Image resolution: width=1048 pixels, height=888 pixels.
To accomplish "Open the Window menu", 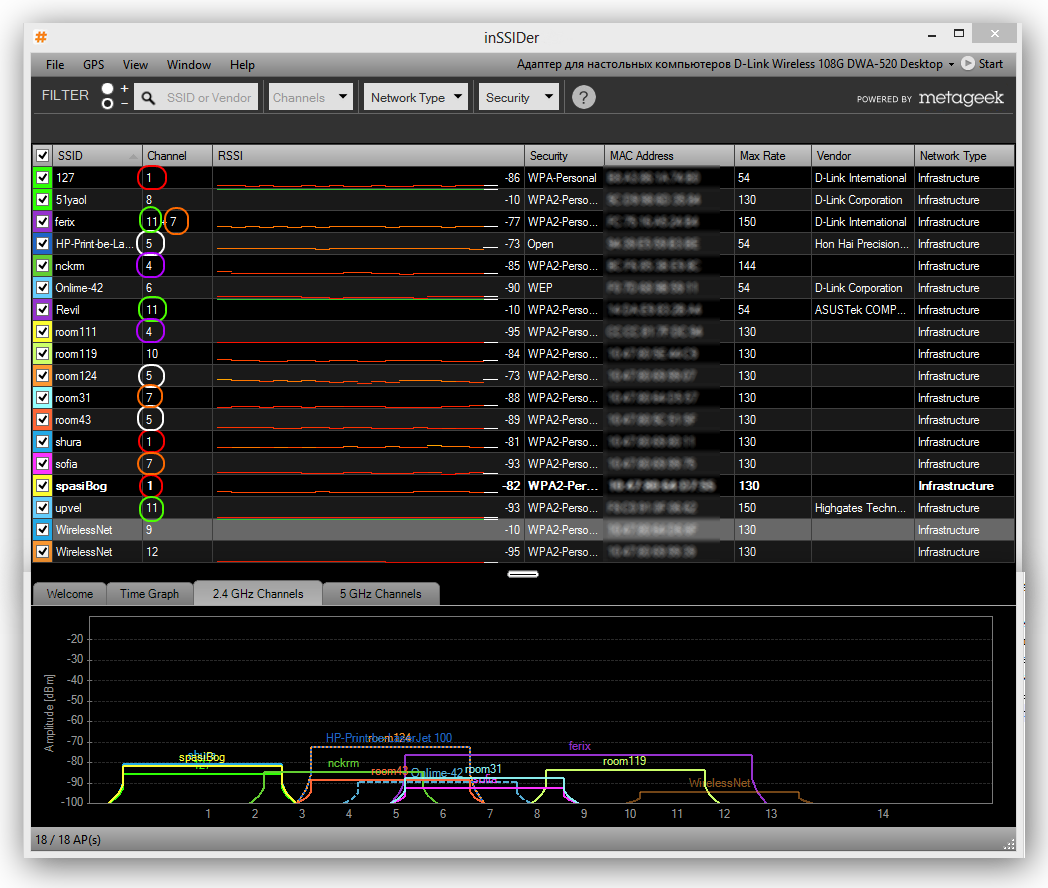I will point(188,65).
